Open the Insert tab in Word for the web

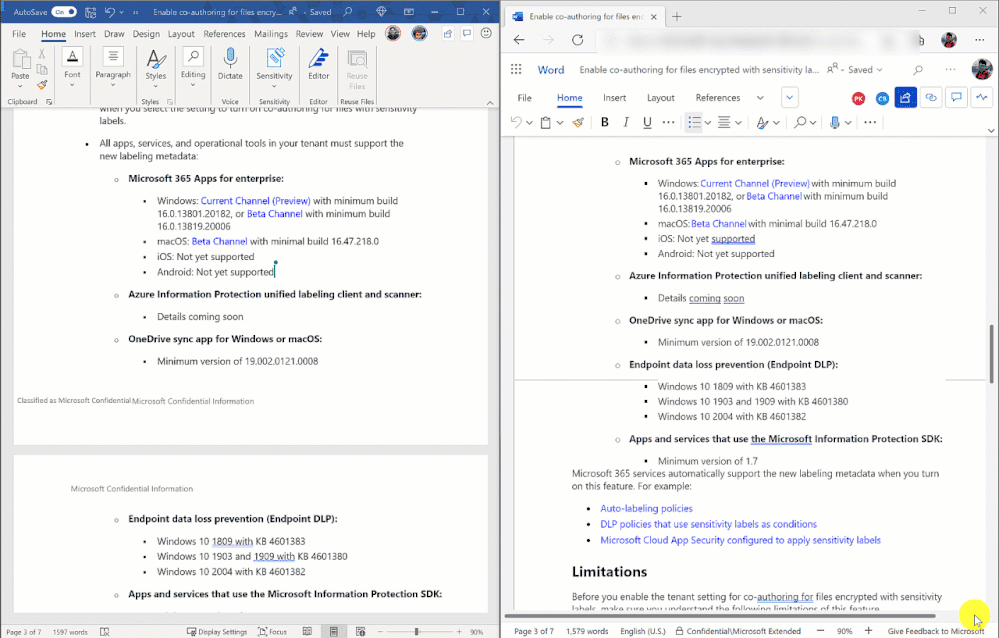(x=614, y=98)
